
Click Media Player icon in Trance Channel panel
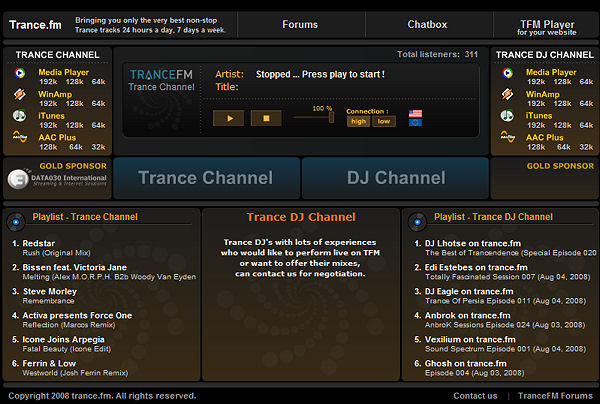pos(20,73)
